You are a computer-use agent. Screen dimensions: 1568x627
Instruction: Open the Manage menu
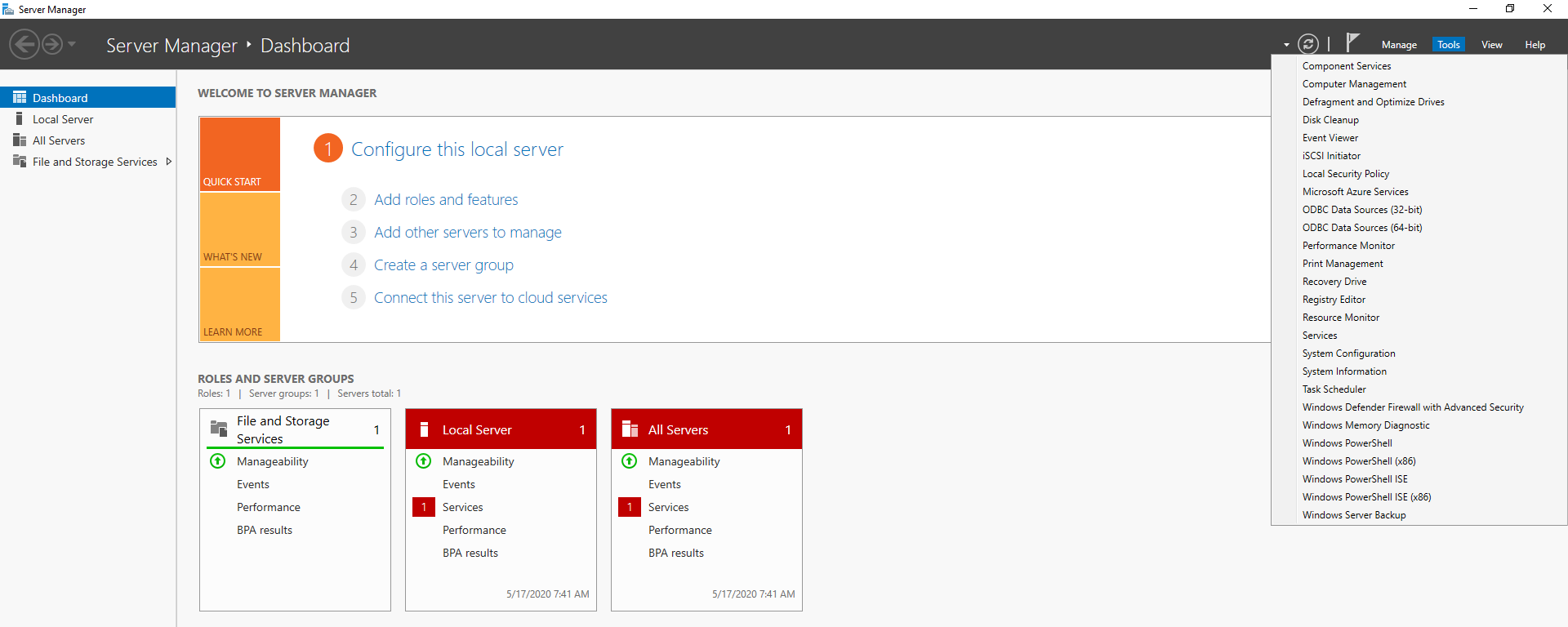pyautogui.click(x=1399, y=45)
